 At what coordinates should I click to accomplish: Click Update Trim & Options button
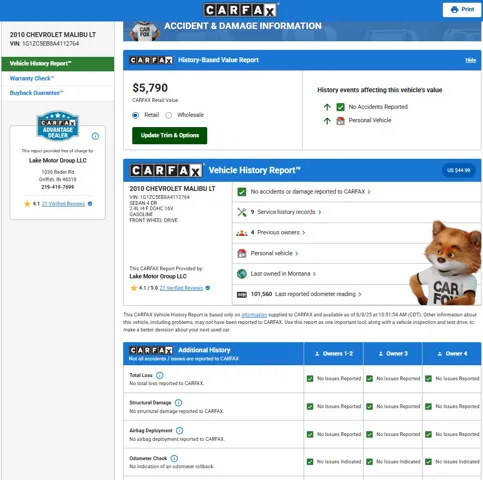[169, 135]
